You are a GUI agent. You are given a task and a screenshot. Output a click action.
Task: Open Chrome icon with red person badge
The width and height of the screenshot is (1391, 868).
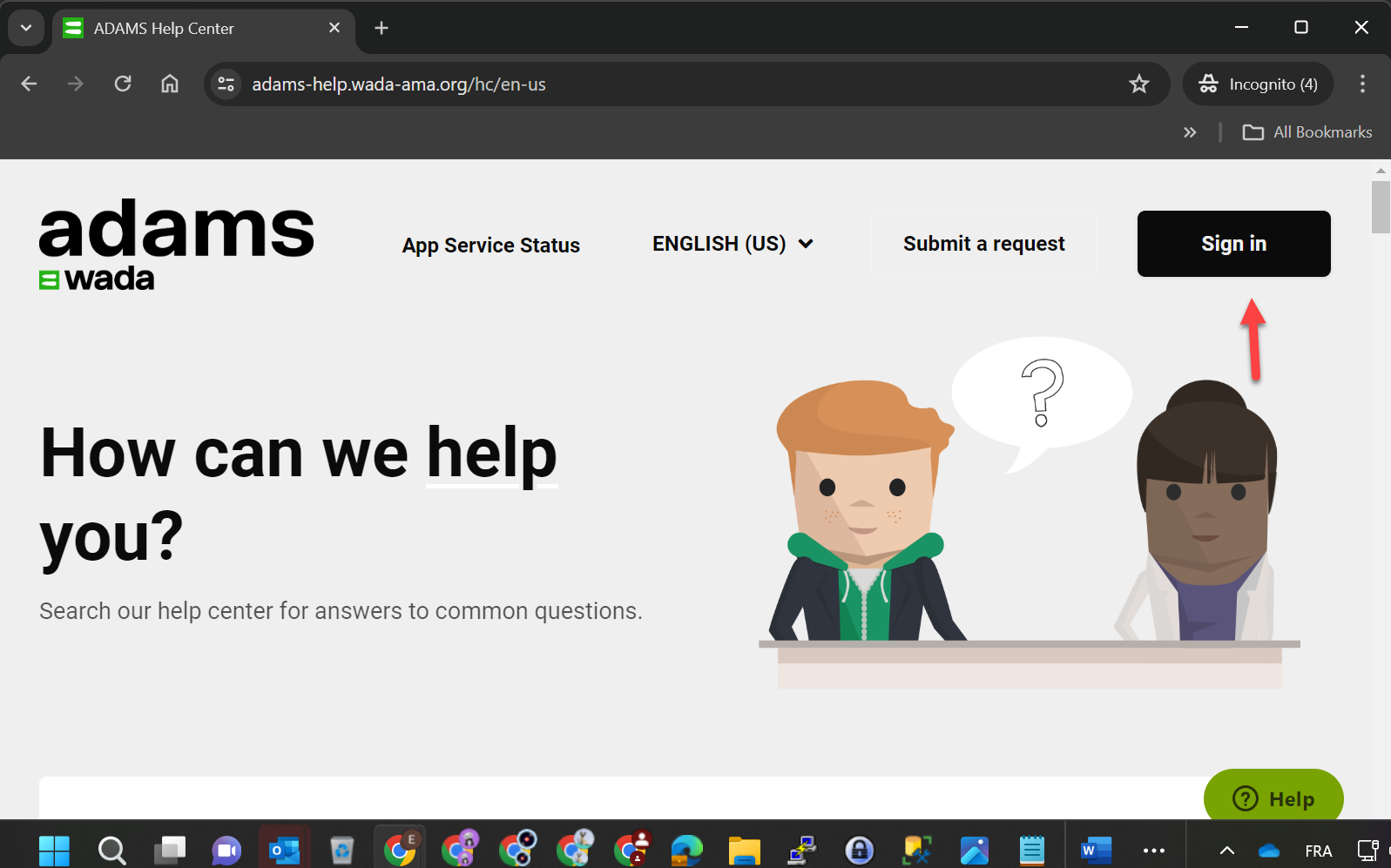tap(631, 848)
